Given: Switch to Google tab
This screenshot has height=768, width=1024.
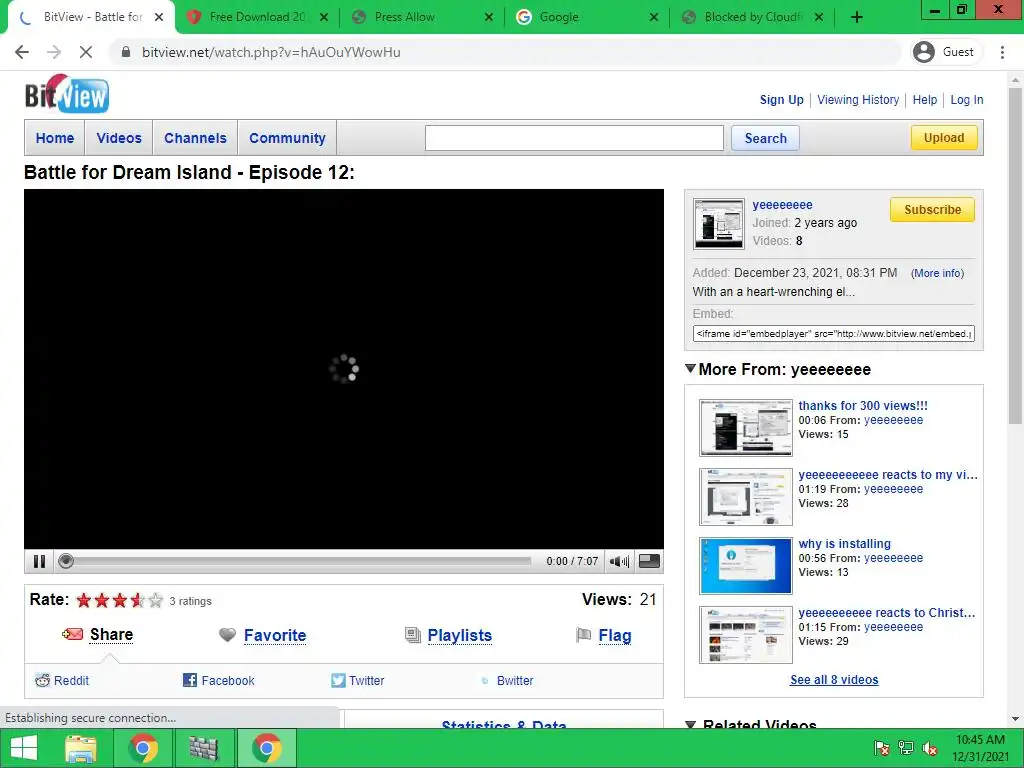Looking at the screenshot, I should click(588, 17).
